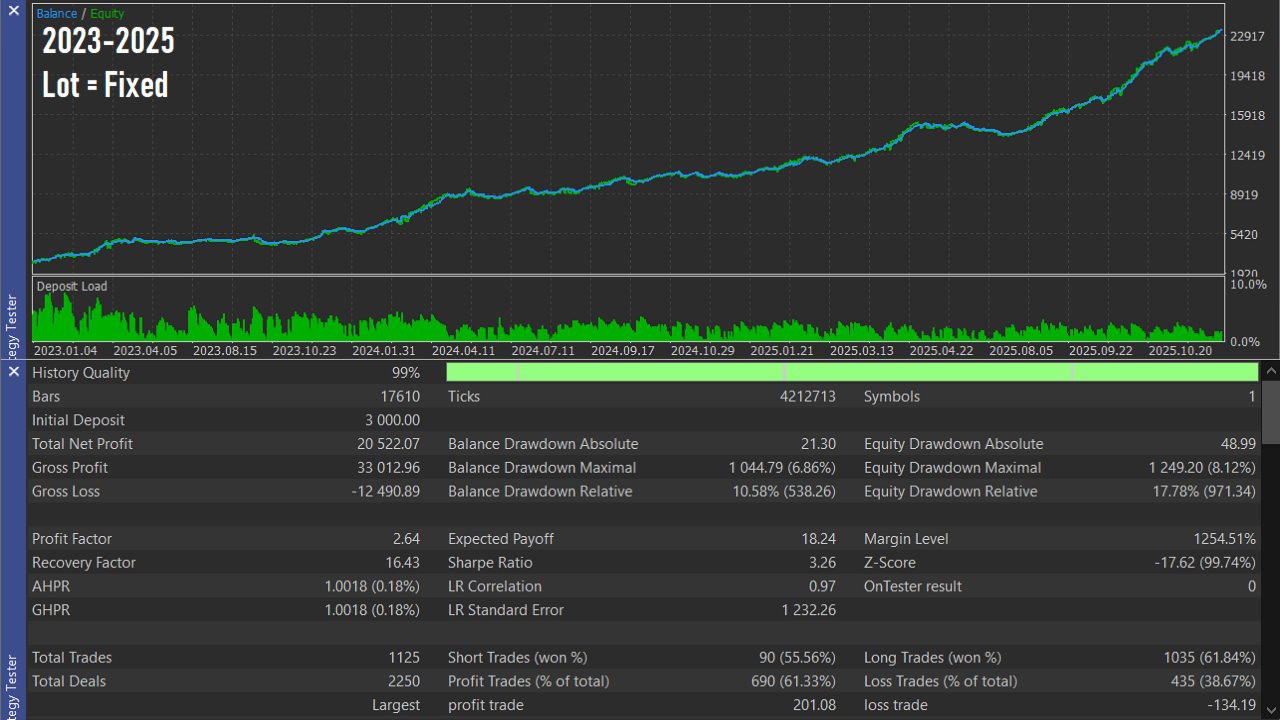Click the largest loss trade value -134.19
Image resolution: width=1280 pixels, height=720 pixels.
coord(1233,706)
